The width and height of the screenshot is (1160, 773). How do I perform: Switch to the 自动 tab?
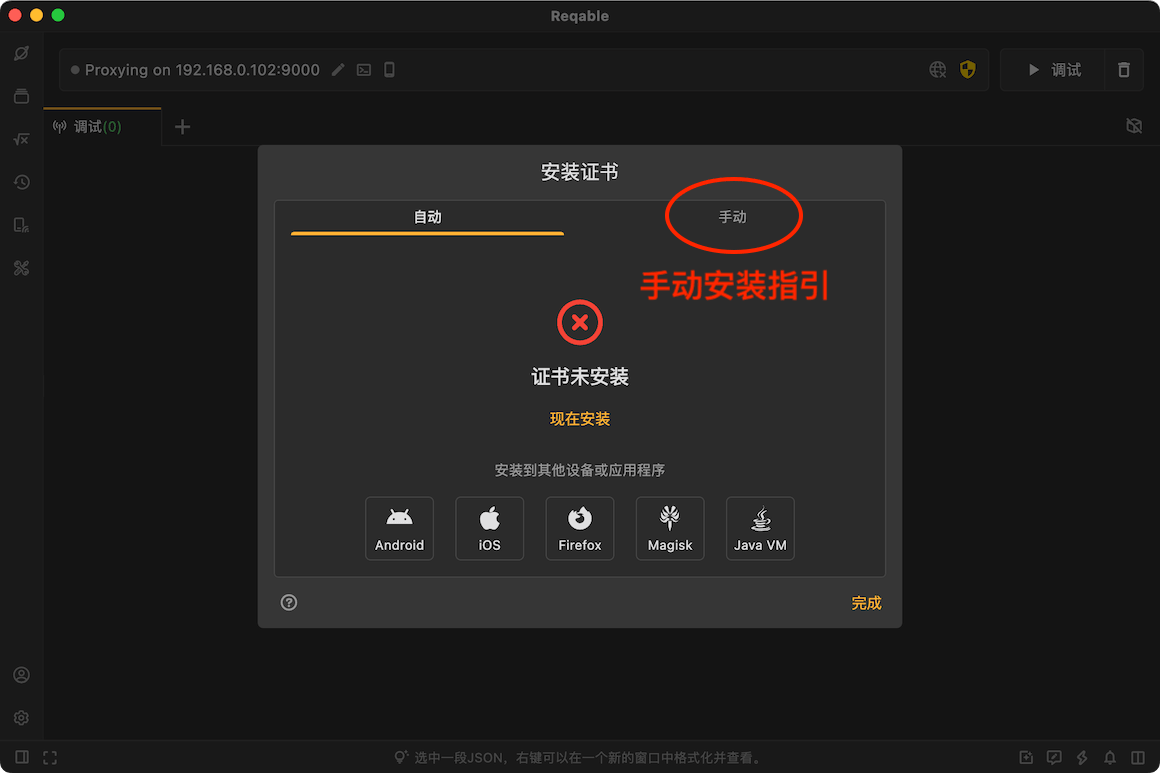coord(428,217)
